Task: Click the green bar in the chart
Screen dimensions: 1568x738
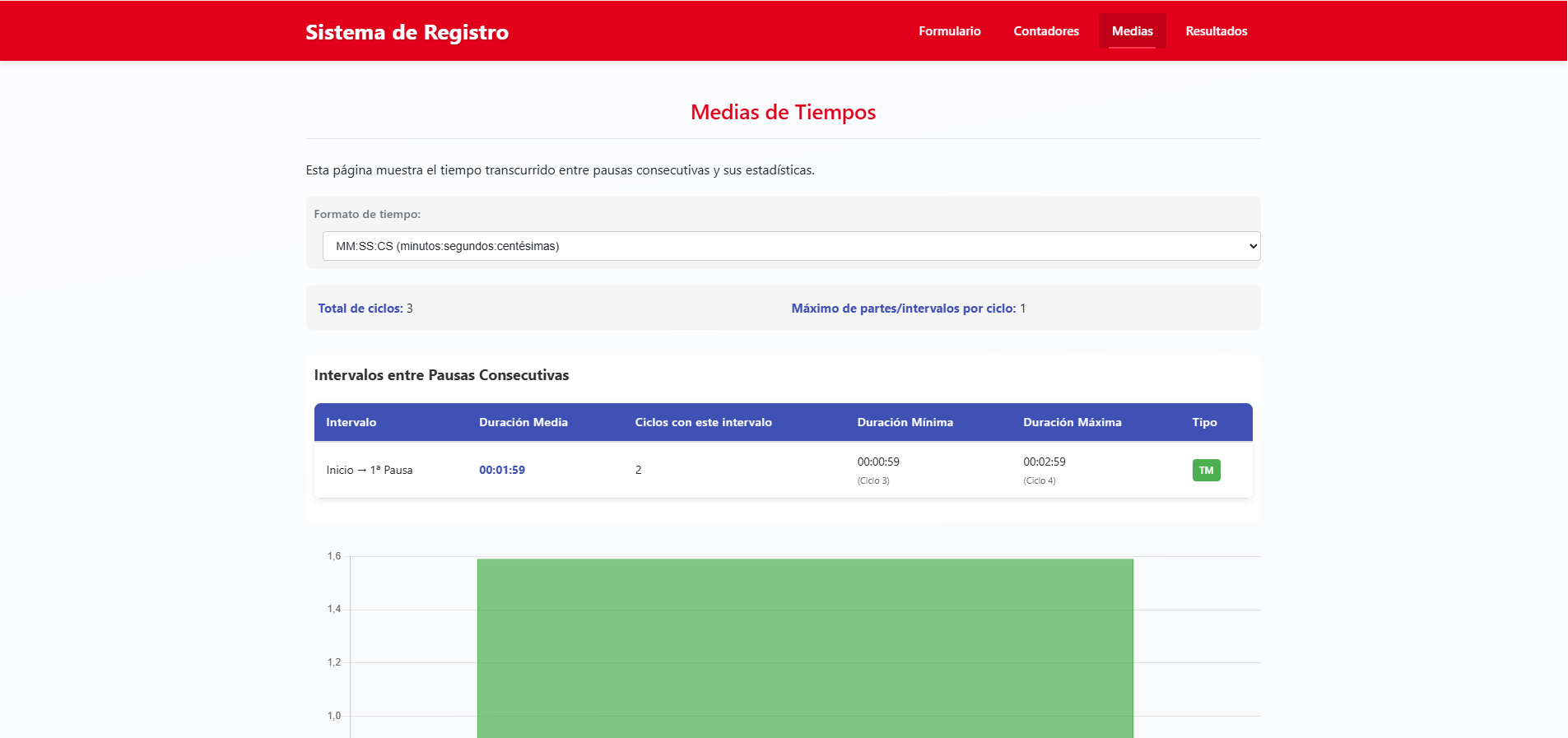Action: (x=804, y=648)
